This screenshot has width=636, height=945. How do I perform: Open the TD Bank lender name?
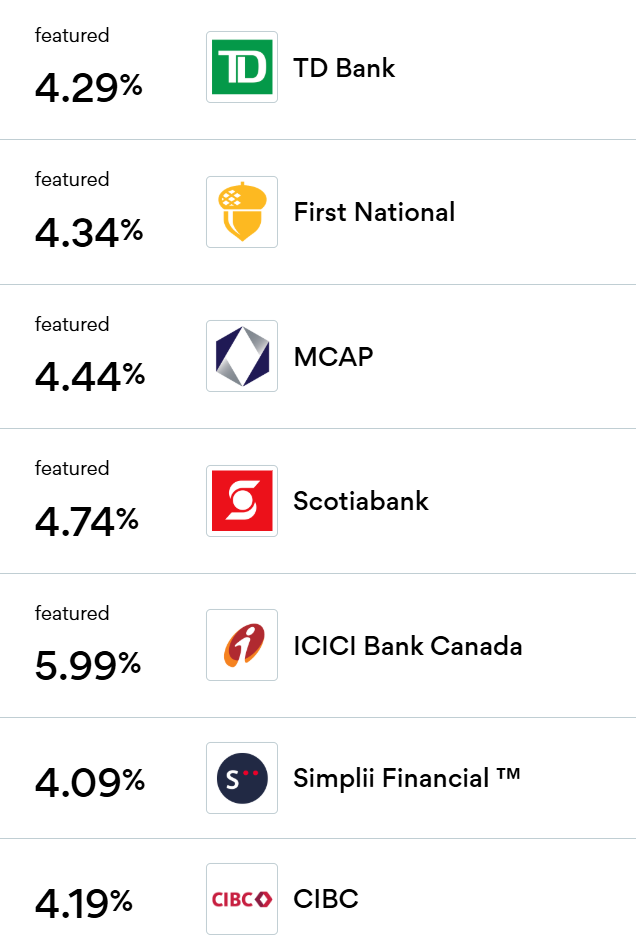[x=344, y=68]
